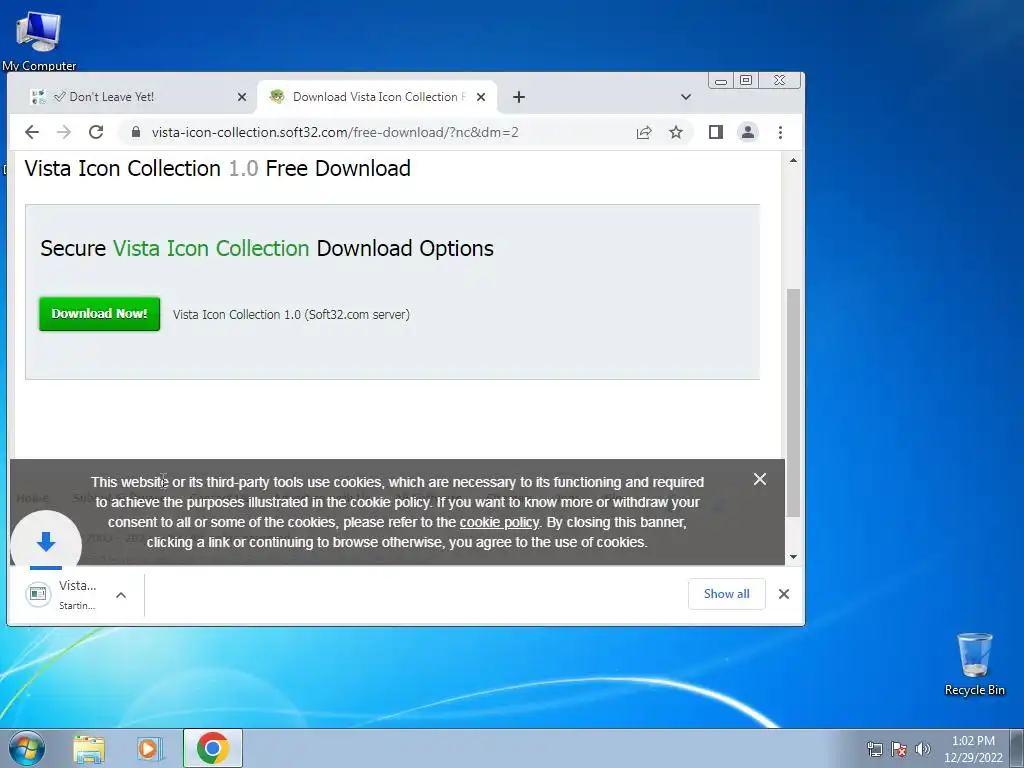Screen dimensions: 1024x768
Task: Open the Windows Start menu
Action: (x=27, y=748)
